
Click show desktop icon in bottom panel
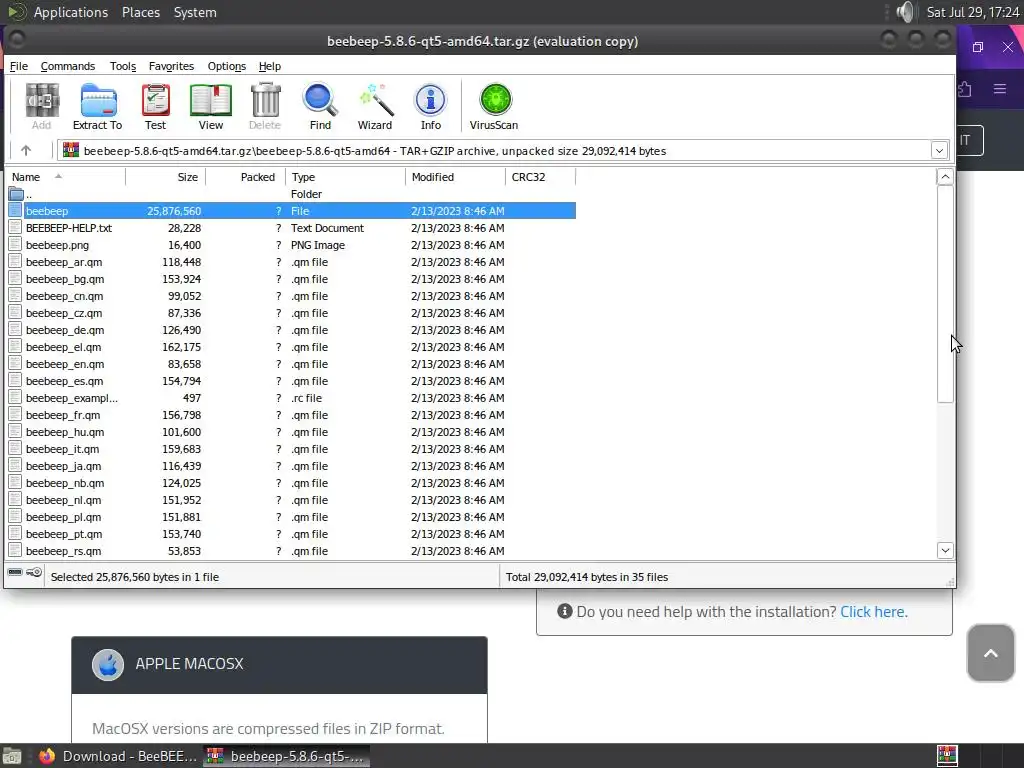tap(12, 756)
